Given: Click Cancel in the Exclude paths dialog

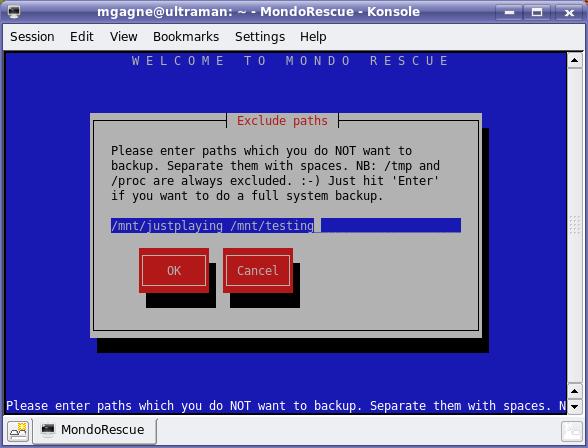Looking at the screenshot, I should tap(258, 270).
